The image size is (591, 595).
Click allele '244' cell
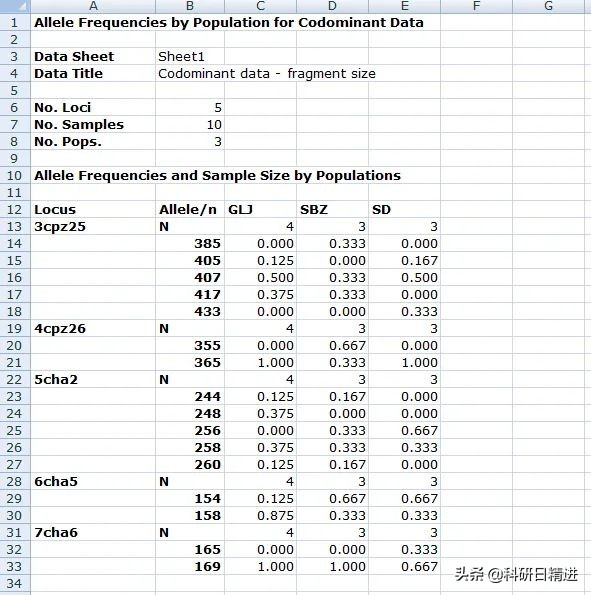click(190, 397)
